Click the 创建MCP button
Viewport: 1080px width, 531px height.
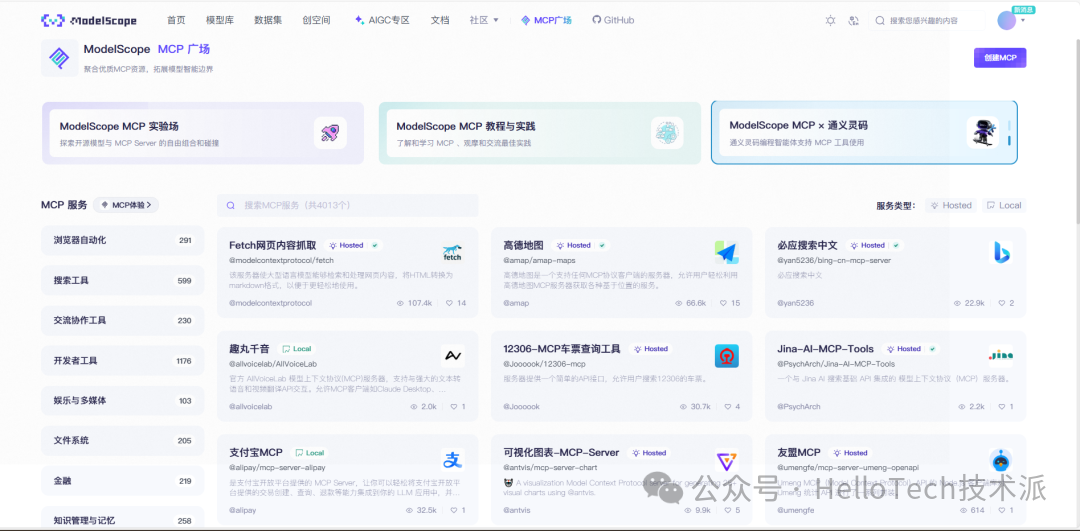[1000, 58]
